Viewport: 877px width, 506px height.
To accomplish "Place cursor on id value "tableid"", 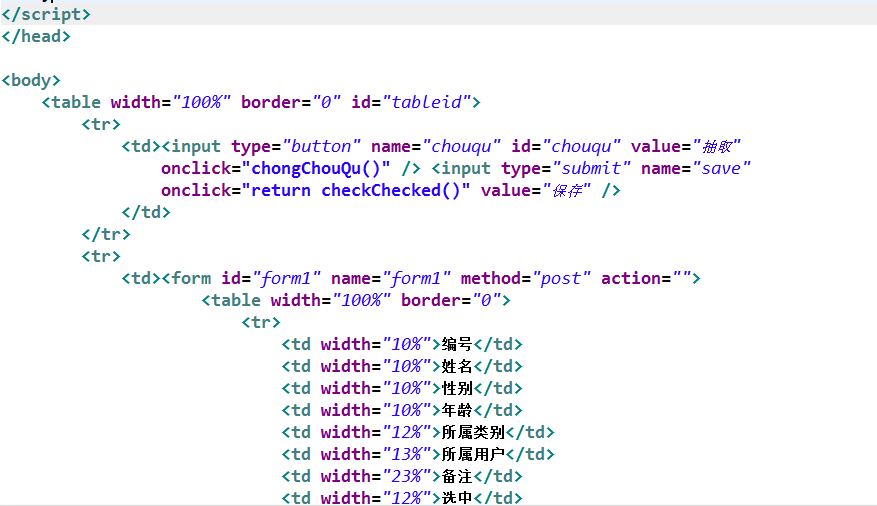I will click(427, 102).
